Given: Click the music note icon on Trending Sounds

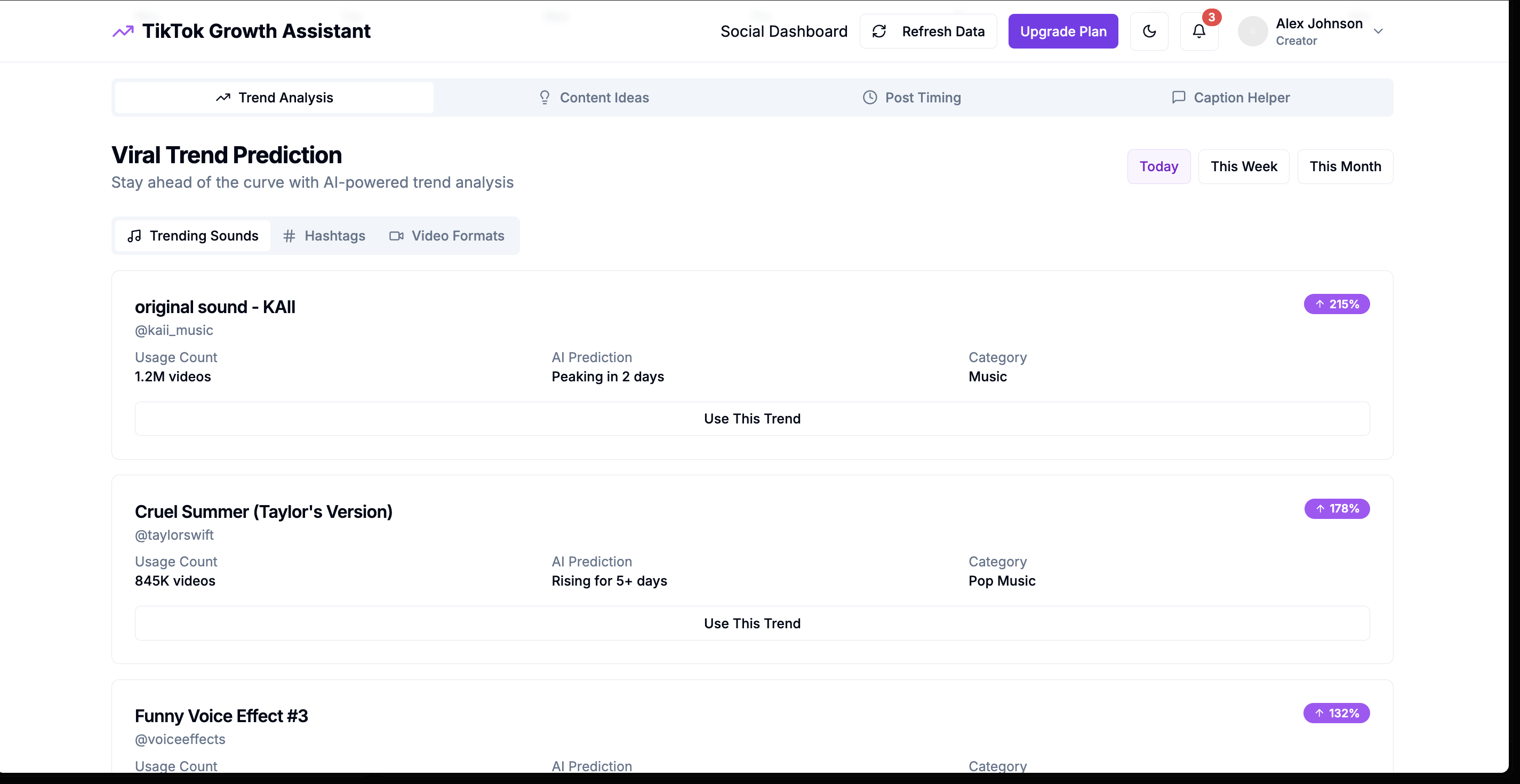Looking at the screenshot, I should click(134, 236).
